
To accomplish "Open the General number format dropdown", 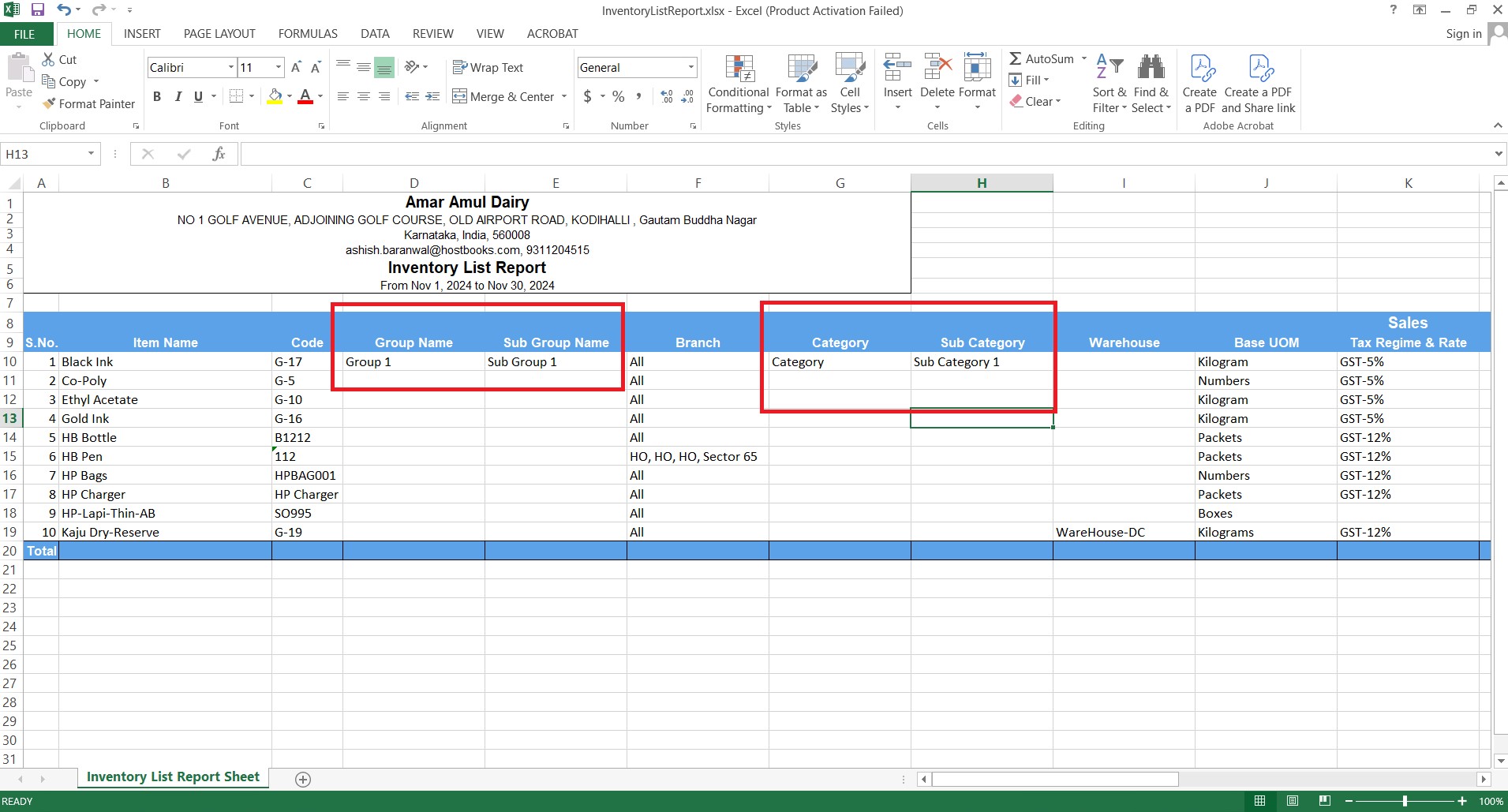I will coord(691,67).
